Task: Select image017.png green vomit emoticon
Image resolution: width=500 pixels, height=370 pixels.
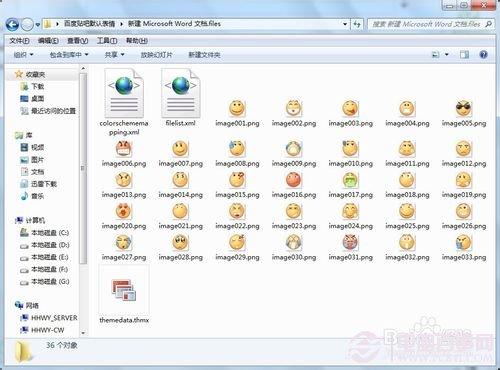Action: coord(350,180)
